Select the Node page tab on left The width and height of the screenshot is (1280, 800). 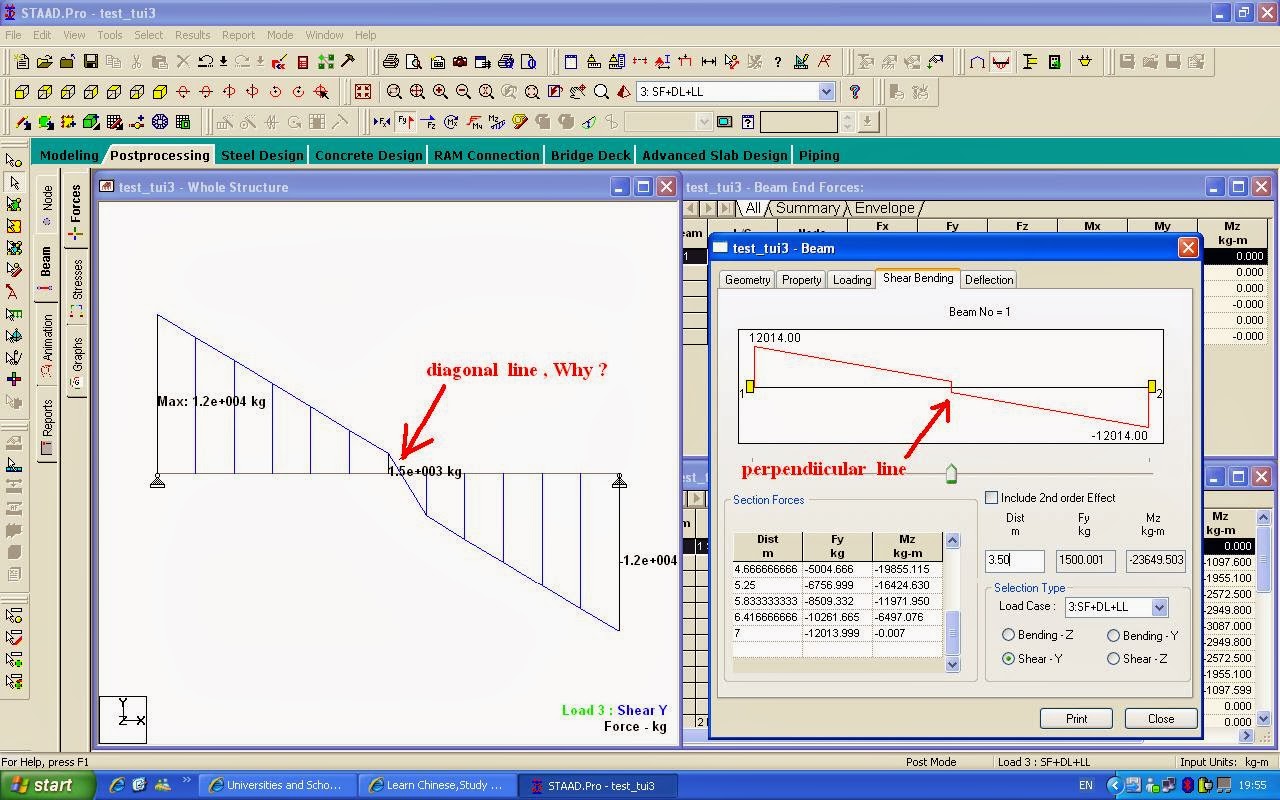47,204
